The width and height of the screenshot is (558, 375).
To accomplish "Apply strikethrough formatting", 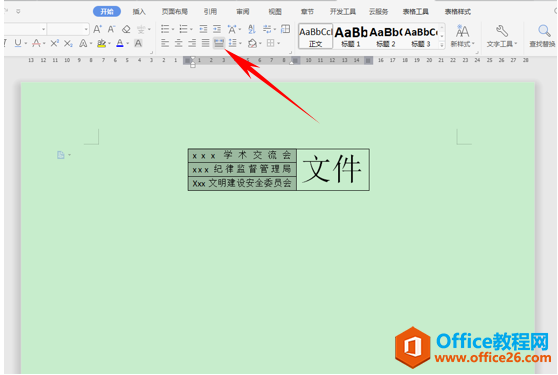I will (36, 43).
